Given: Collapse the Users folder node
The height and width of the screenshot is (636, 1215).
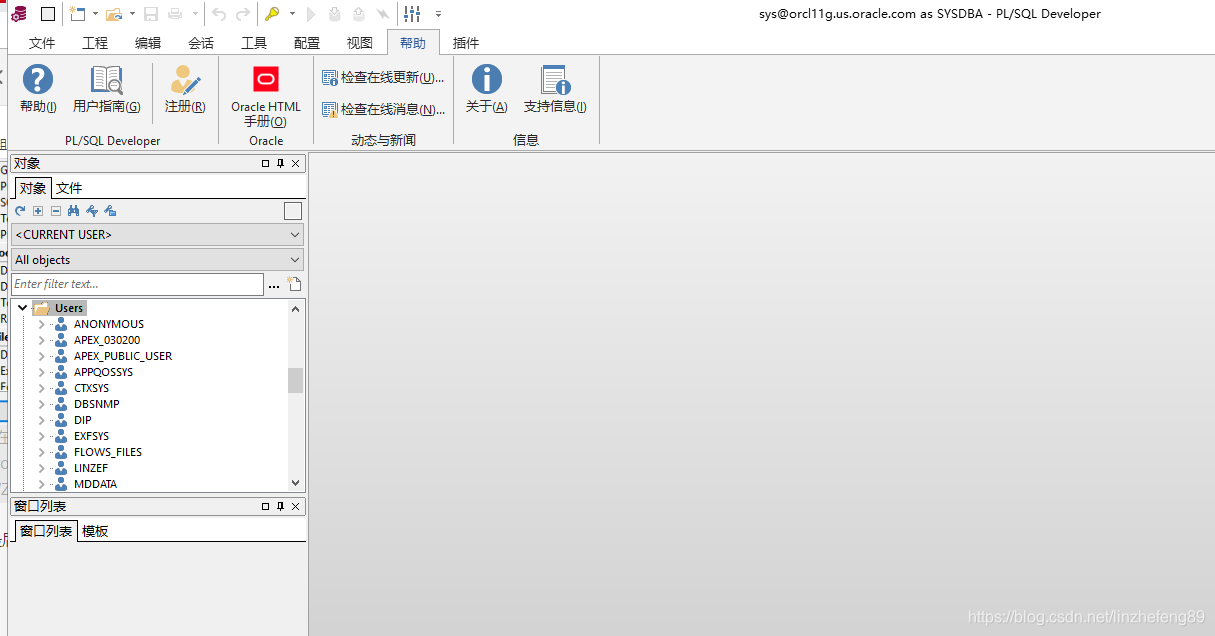Looking at the screenshot, I should 22,308.
